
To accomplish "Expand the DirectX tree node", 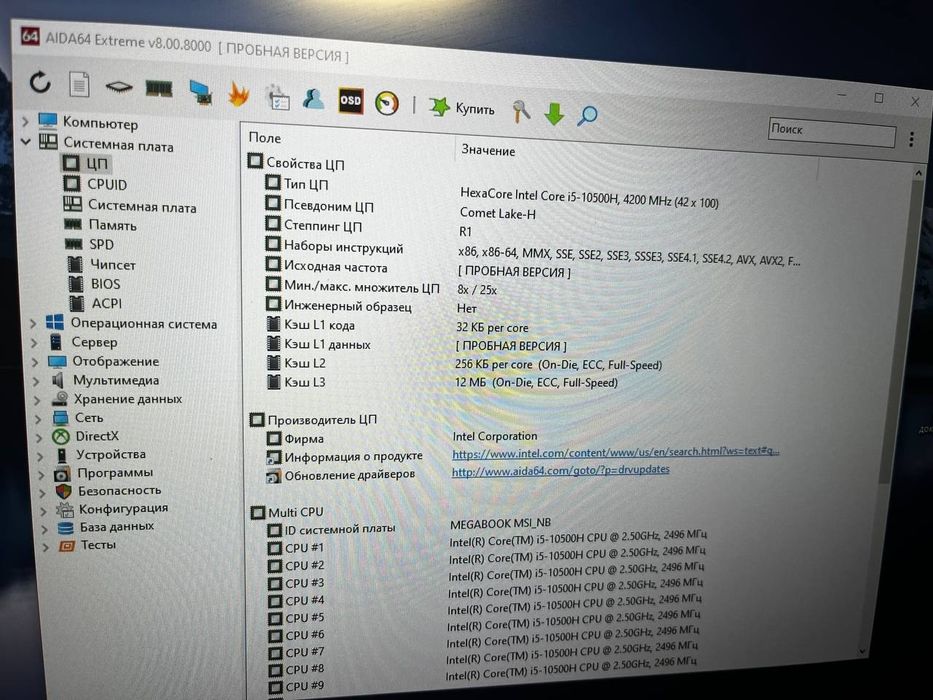I will coord(40,438).
